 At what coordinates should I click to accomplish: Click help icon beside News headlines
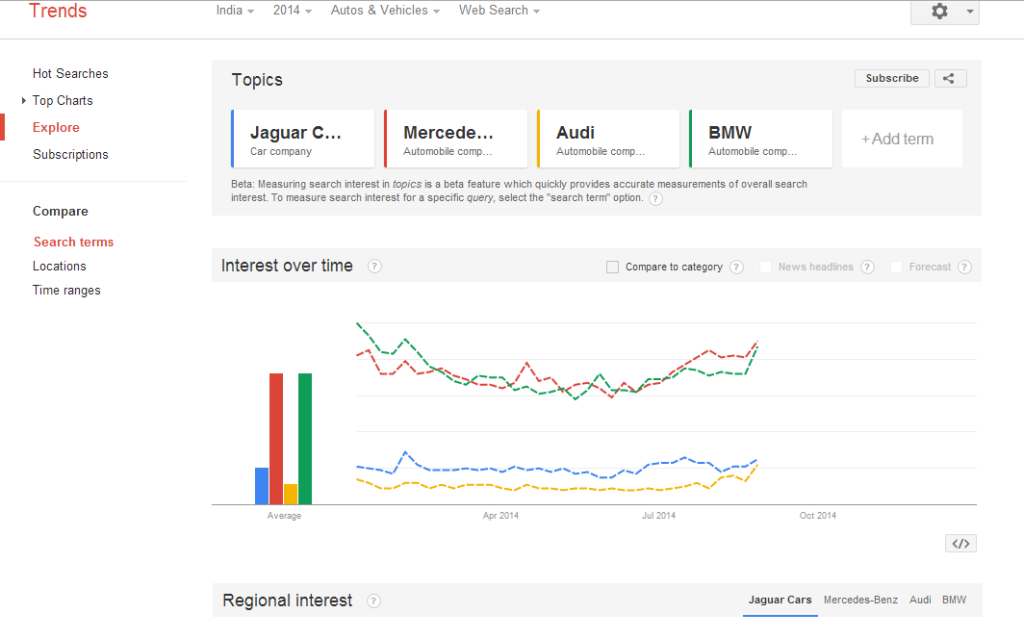click(867, 267)
